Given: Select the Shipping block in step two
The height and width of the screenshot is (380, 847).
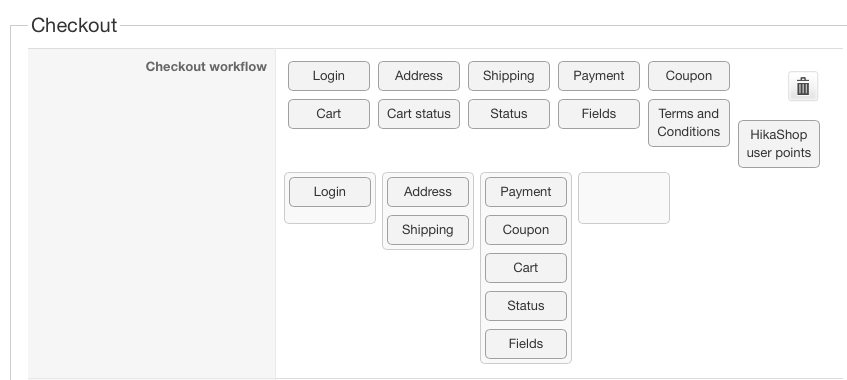Looking at the screenshot, I should point(428,230).
